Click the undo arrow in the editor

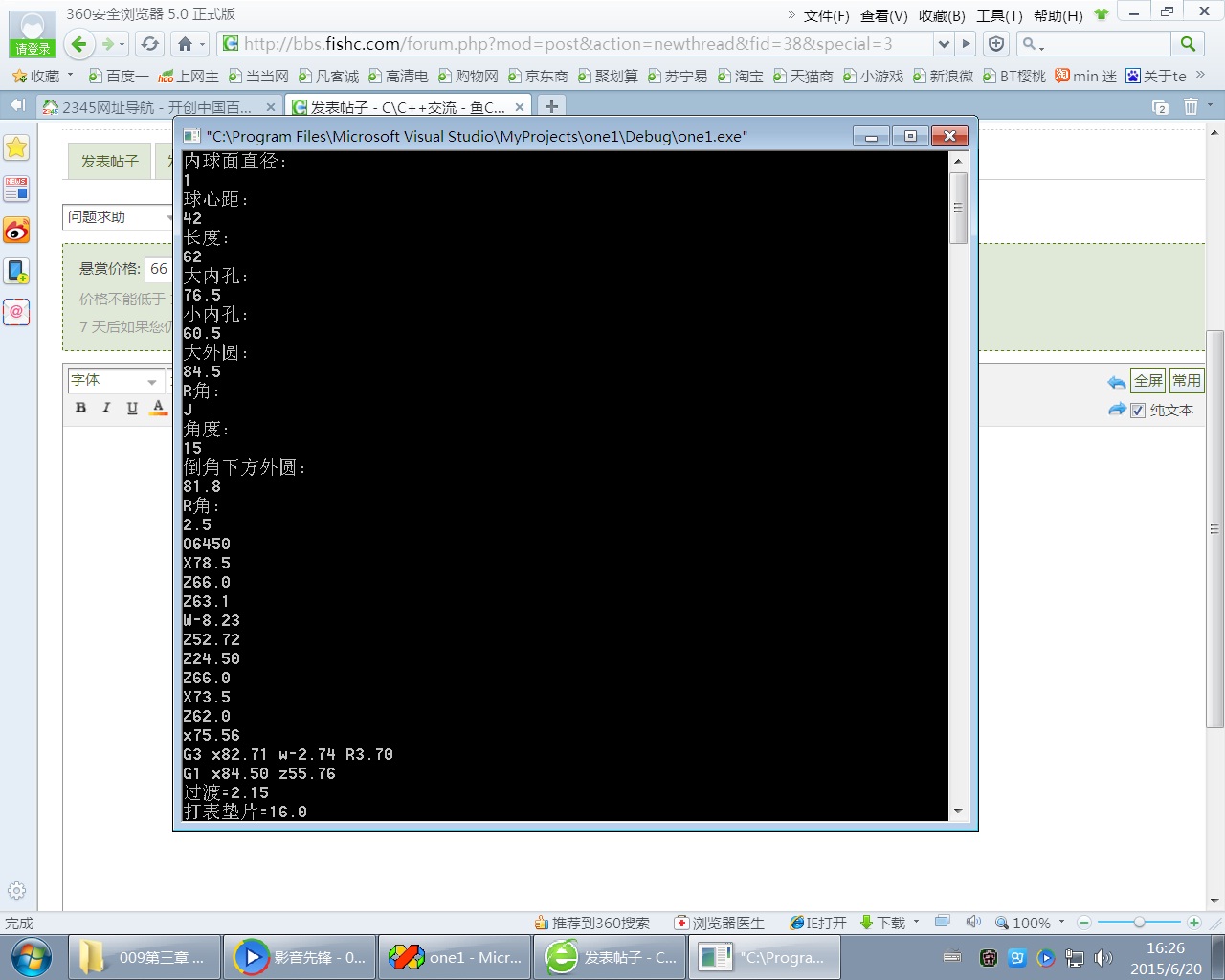coord(1116,382)
